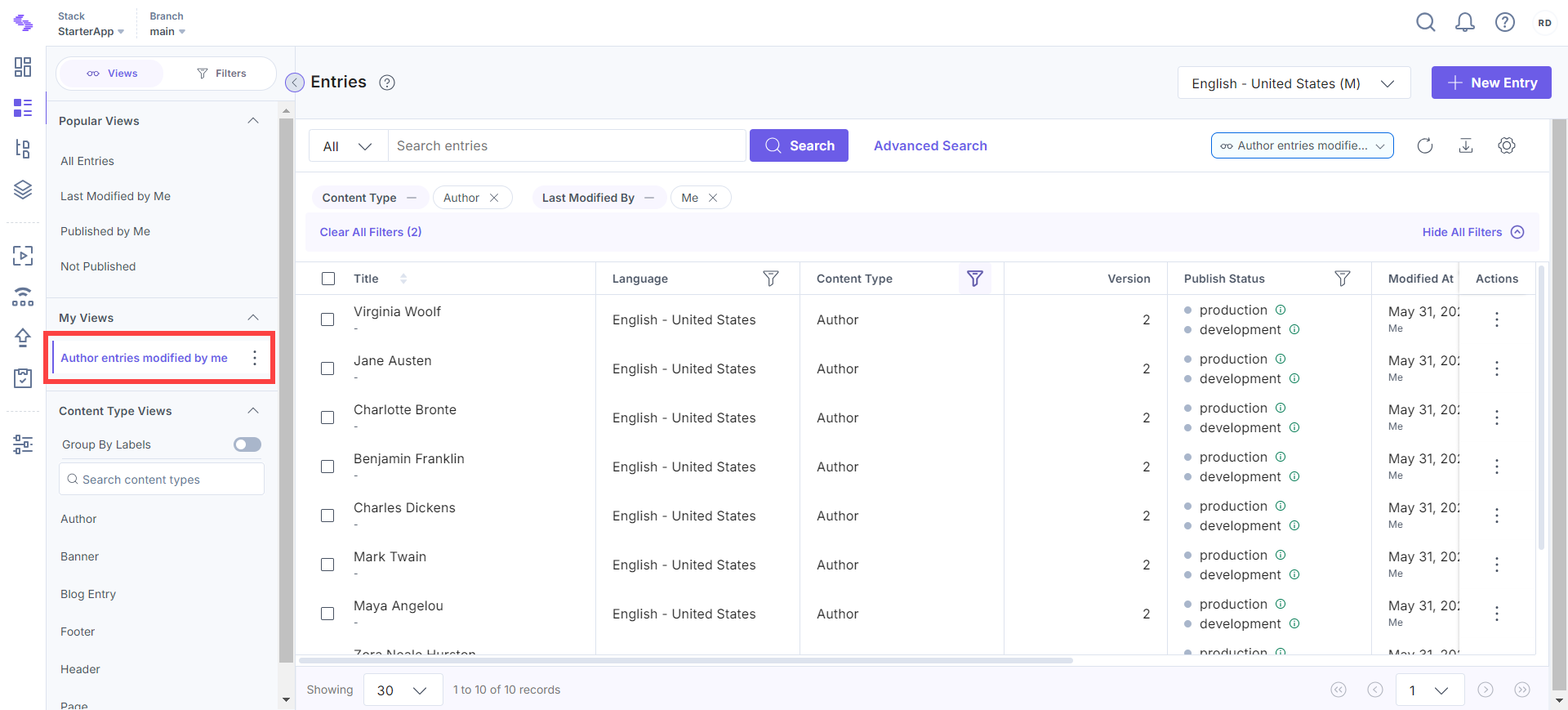Remove the Me filter chip
1568x710 pixels.
[713, 198]
